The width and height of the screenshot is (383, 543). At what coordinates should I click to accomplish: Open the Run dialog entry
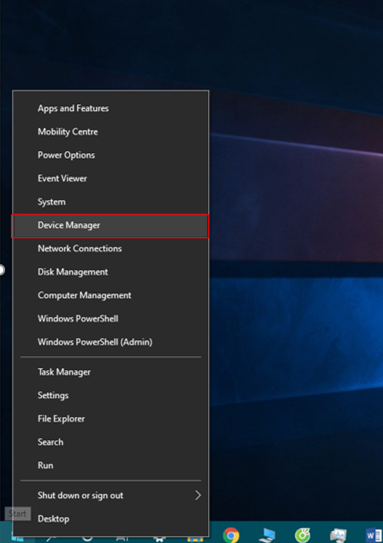tap(110, 465)
